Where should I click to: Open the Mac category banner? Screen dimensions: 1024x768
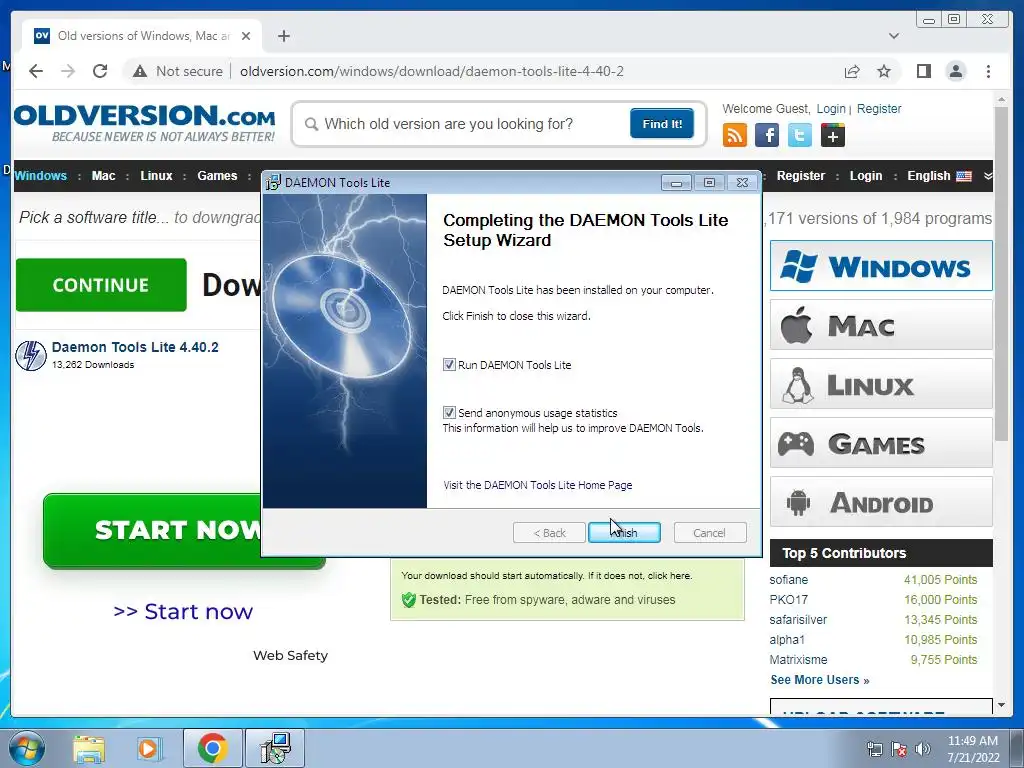(x=881, y=325)
